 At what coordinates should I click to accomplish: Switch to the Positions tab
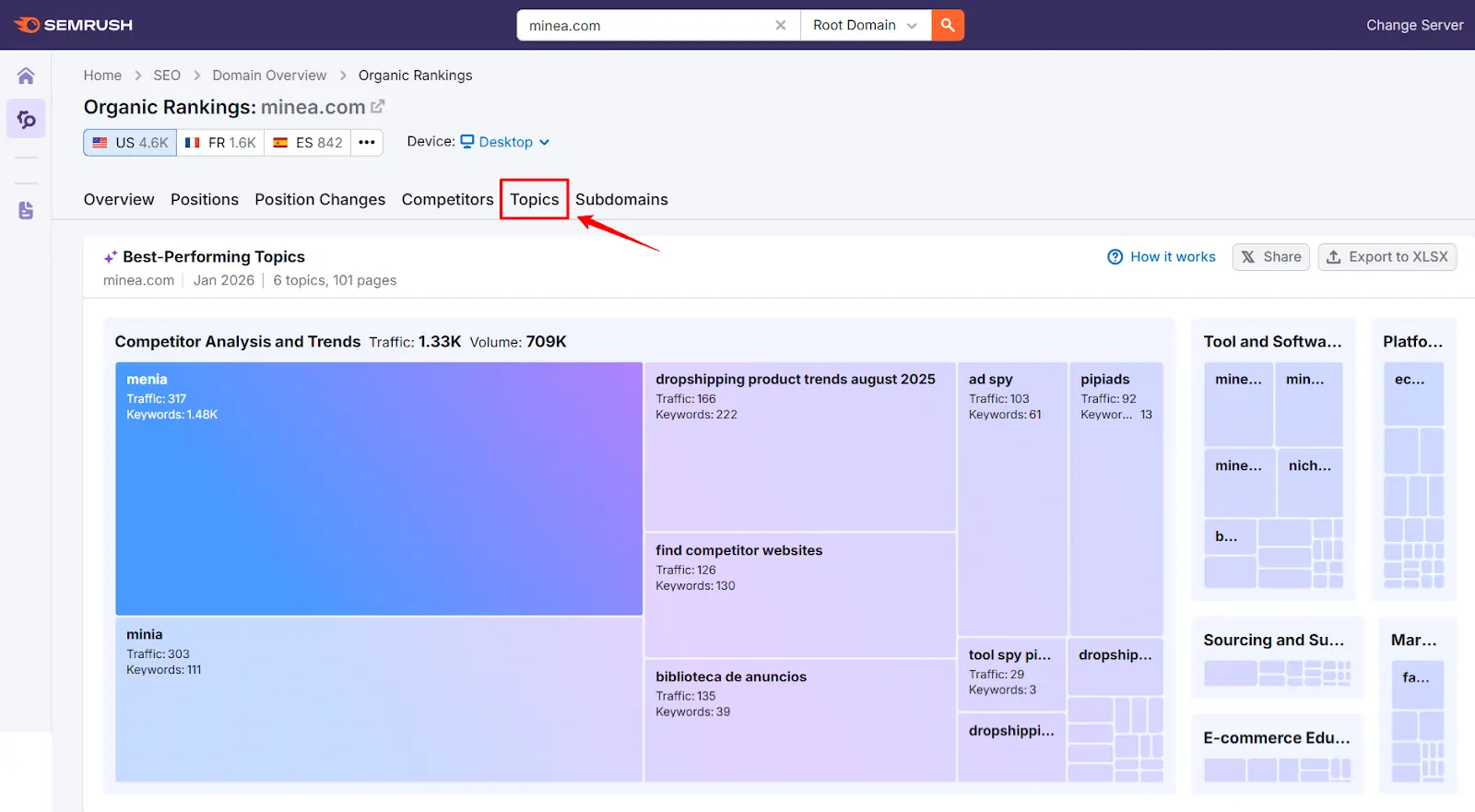[x=205, y=199]
